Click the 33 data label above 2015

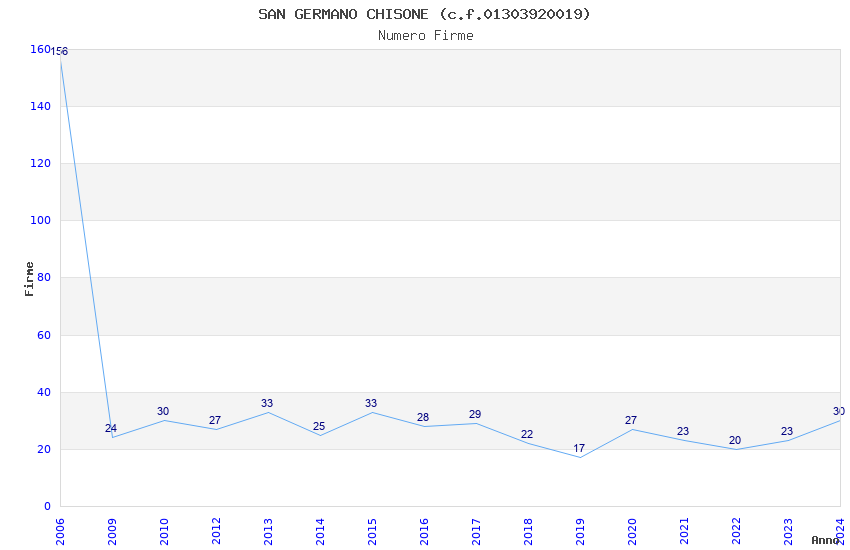click(x=371, y=404)
